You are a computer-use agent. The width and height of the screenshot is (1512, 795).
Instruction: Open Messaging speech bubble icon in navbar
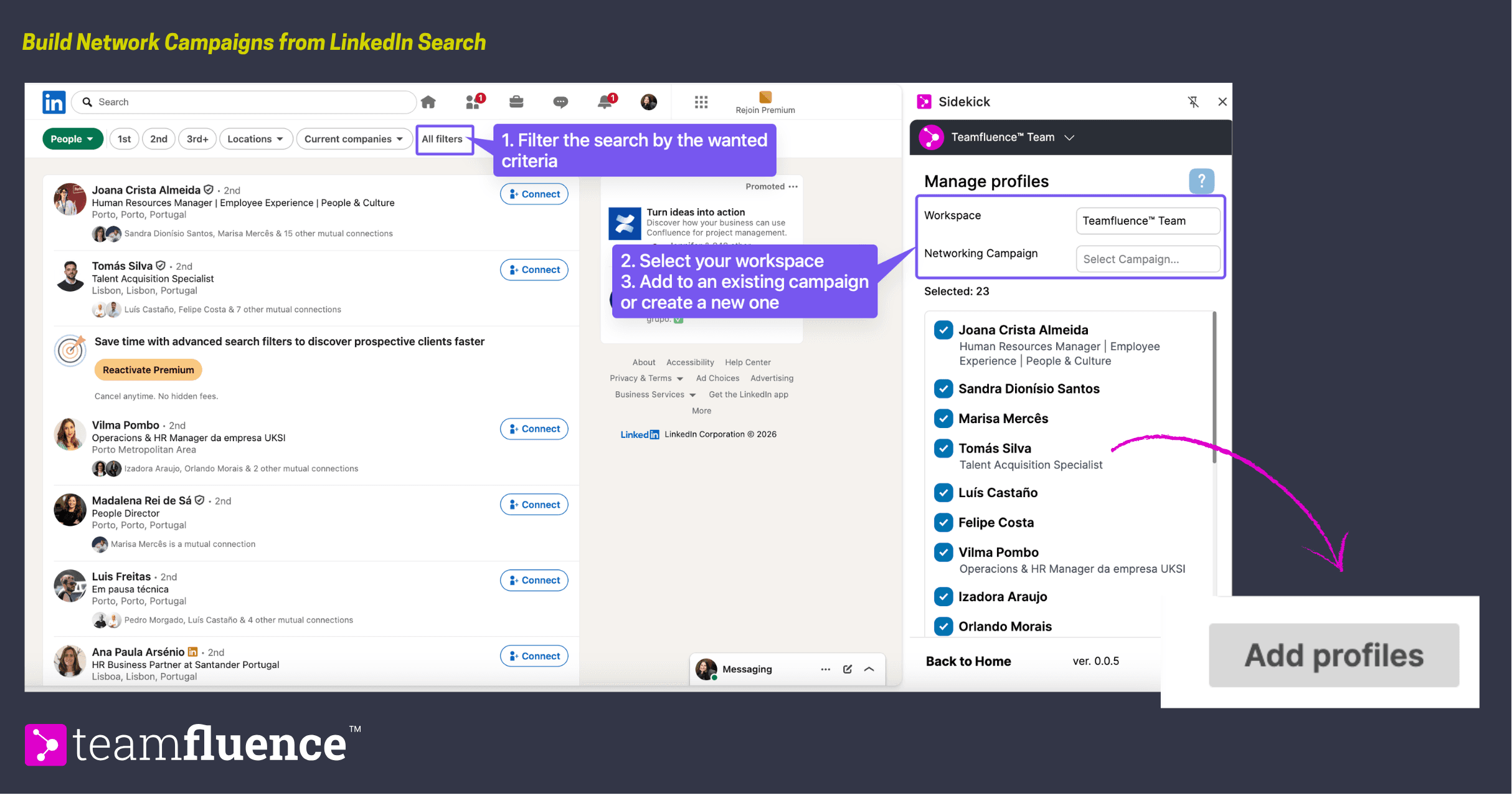560,102
